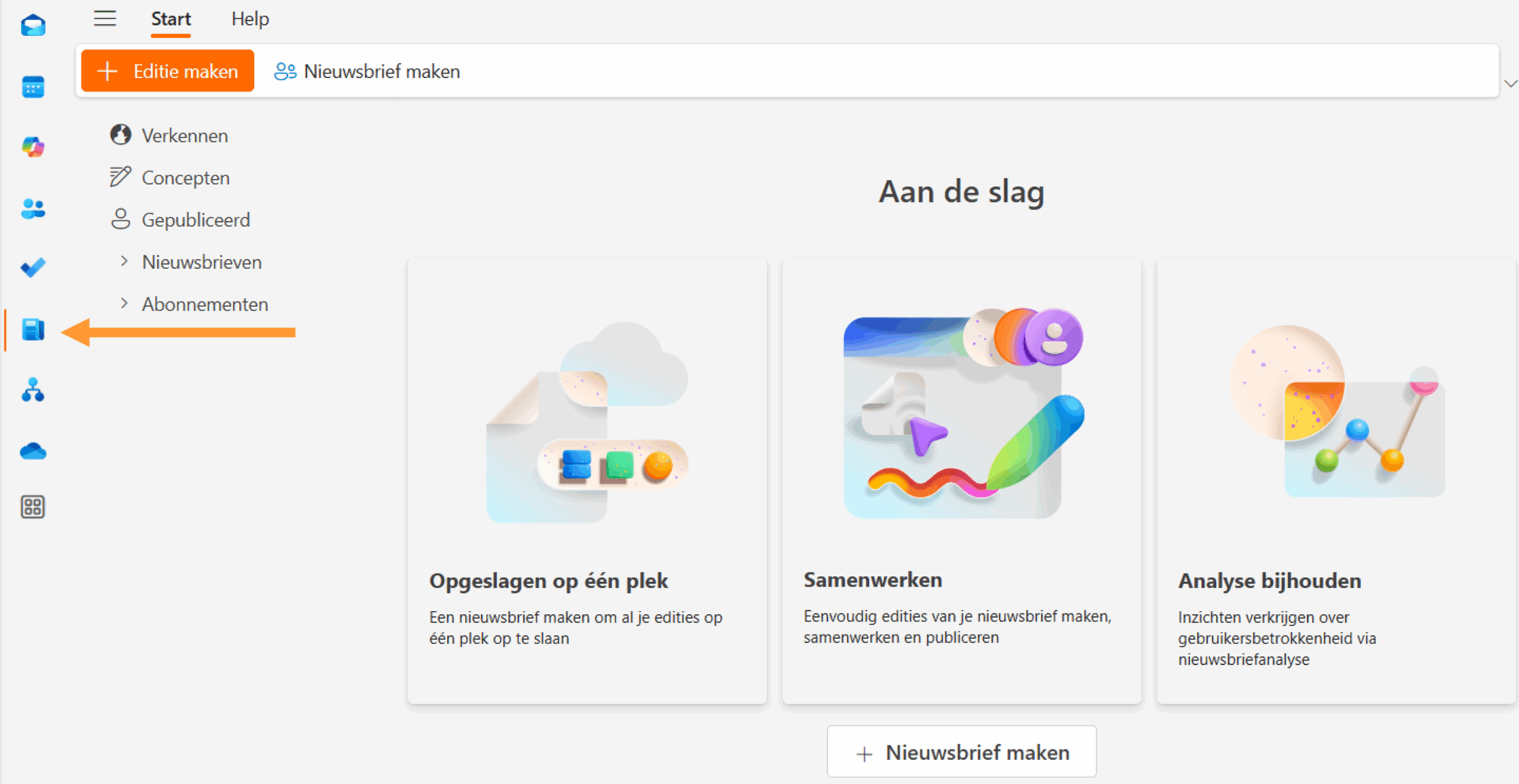Select the Newsletters app icon
The height and width of the screenshot is (784, 1519).
33,330
